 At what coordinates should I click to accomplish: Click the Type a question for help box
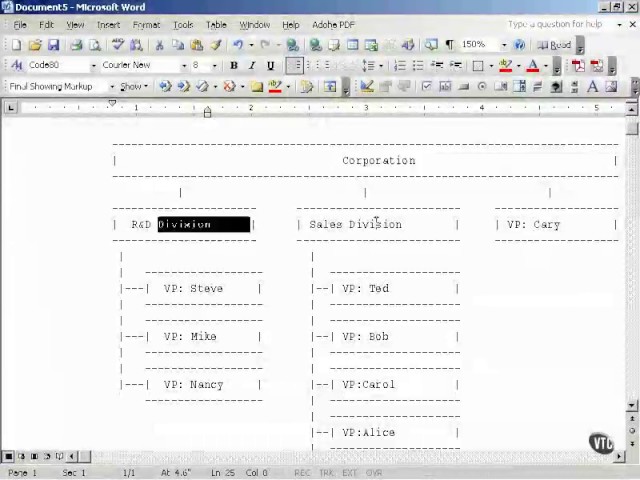pyautogui.click(x=559, y=24)
